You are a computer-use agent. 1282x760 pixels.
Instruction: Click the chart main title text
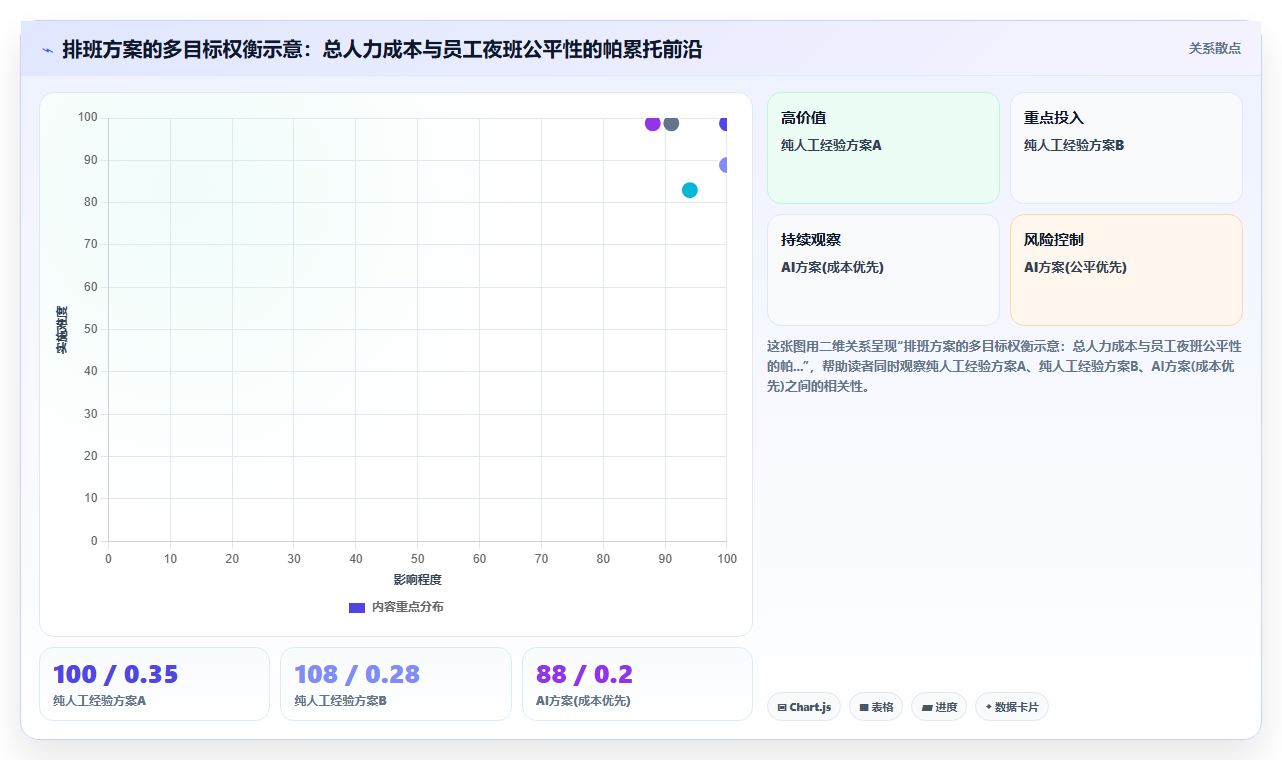click(x=382, y=49)
